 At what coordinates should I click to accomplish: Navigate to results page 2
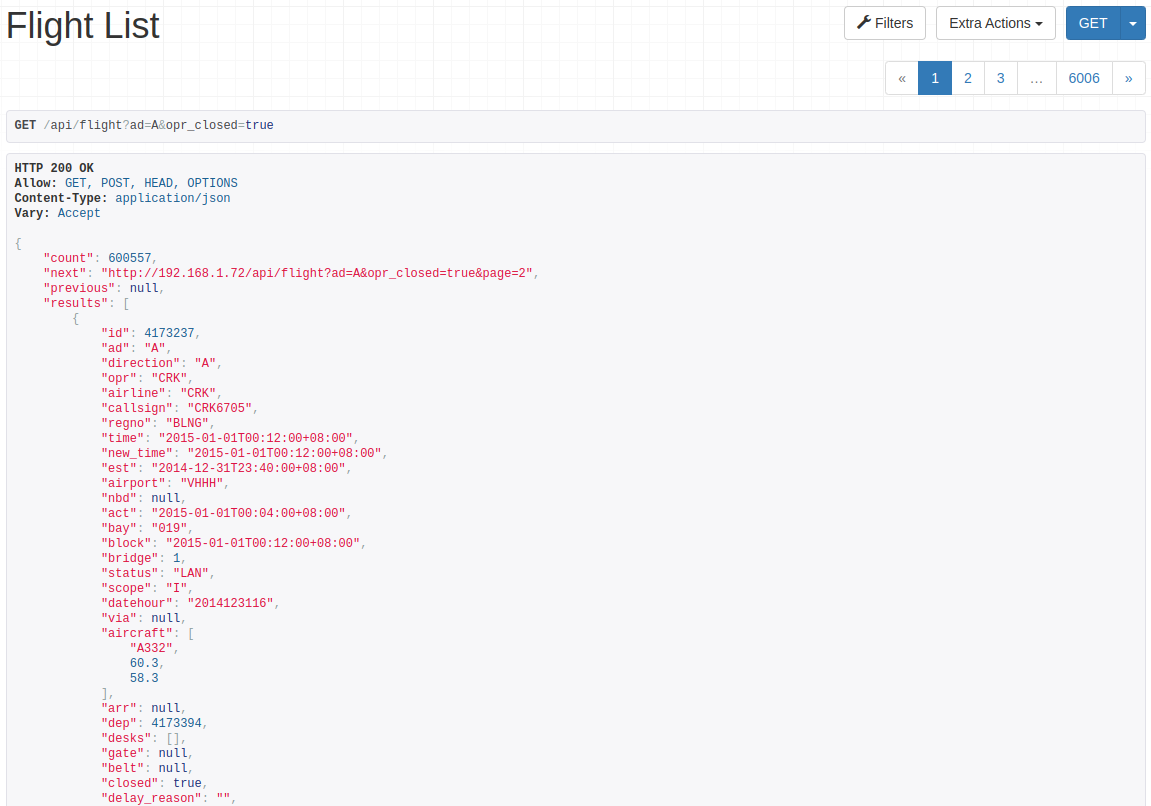[x=967, y=77]
